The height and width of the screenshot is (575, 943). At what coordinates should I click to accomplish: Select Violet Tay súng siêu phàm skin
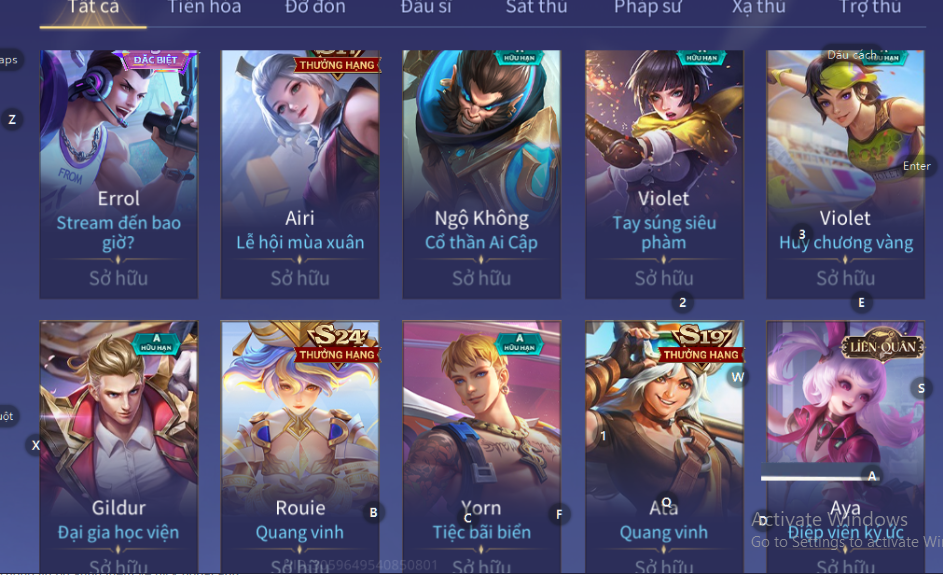664,174
